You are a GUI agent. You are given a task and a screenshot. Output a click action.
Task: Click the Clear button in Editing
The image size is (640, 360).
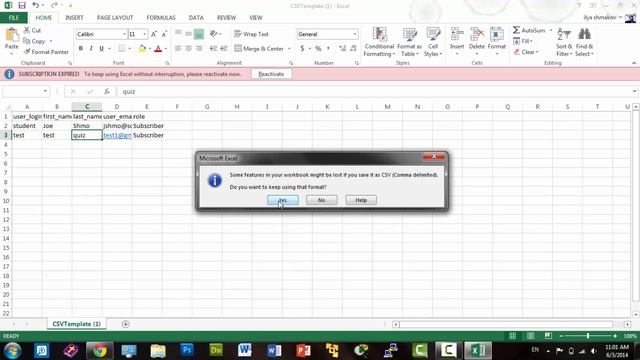coord(527,52)
